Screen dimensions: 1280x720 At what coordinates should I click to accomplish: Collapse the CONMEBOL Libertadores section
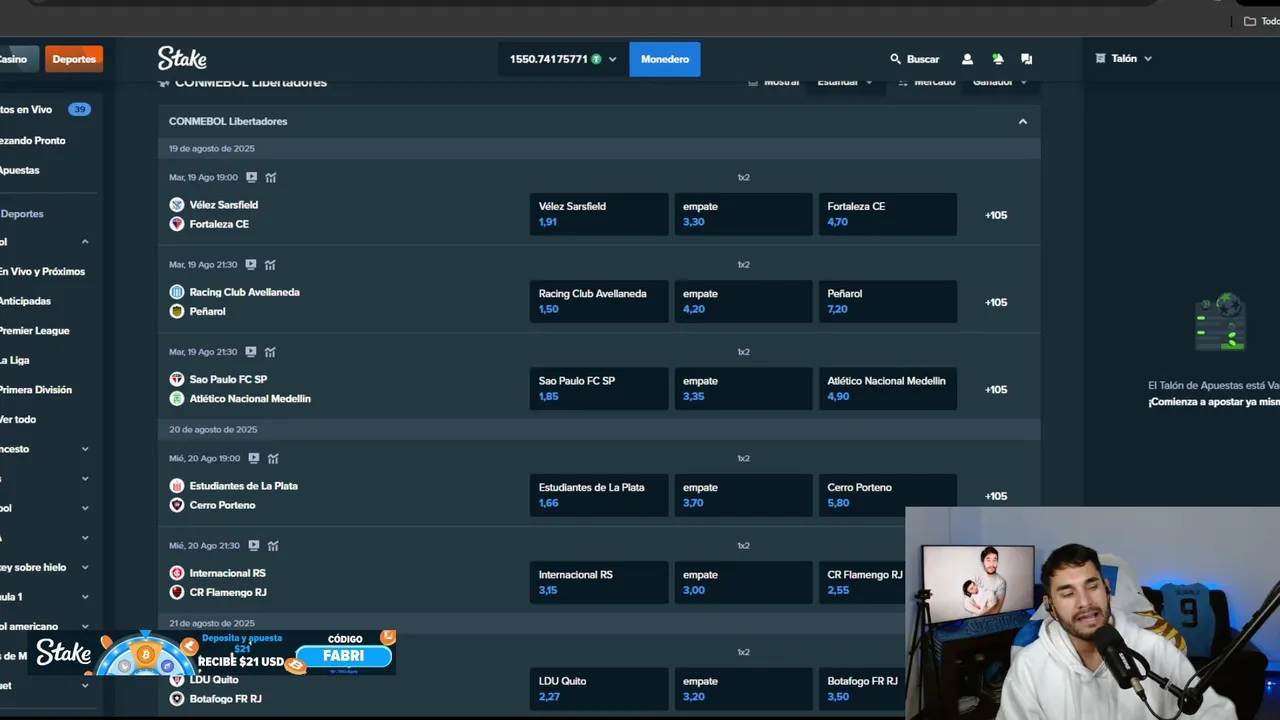coord(1022,121)
